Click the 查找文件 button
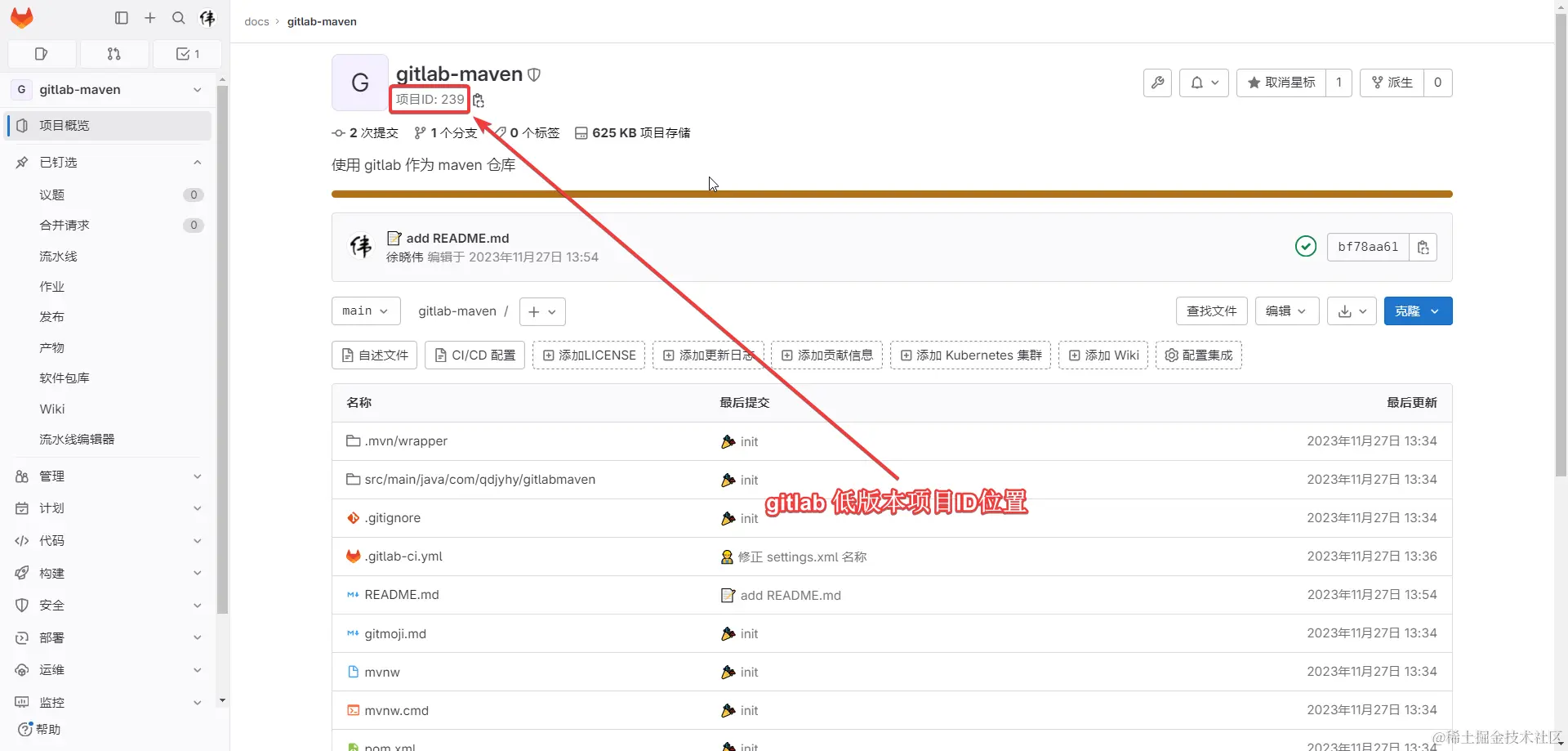This screenshot has height=751, width=1568. point(1211,311)
